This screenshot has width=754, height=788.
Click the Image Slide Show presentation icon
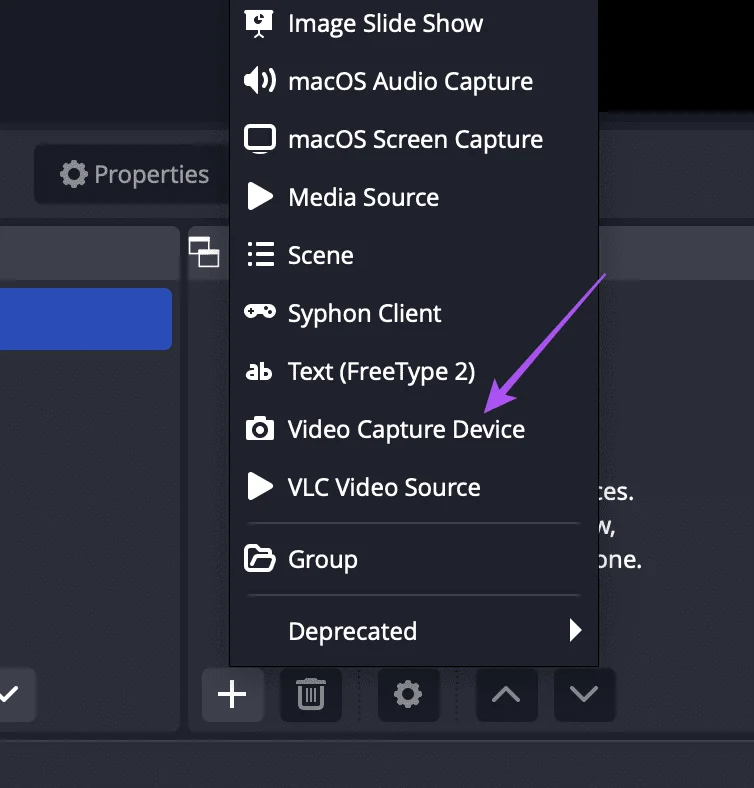[259, 24]
